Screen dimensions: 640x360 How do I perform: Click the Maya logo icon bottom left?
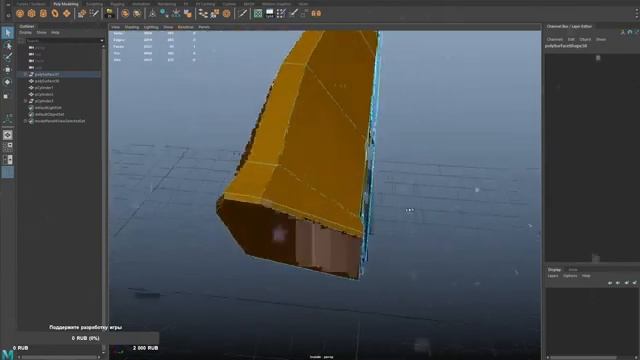[7, 354]
